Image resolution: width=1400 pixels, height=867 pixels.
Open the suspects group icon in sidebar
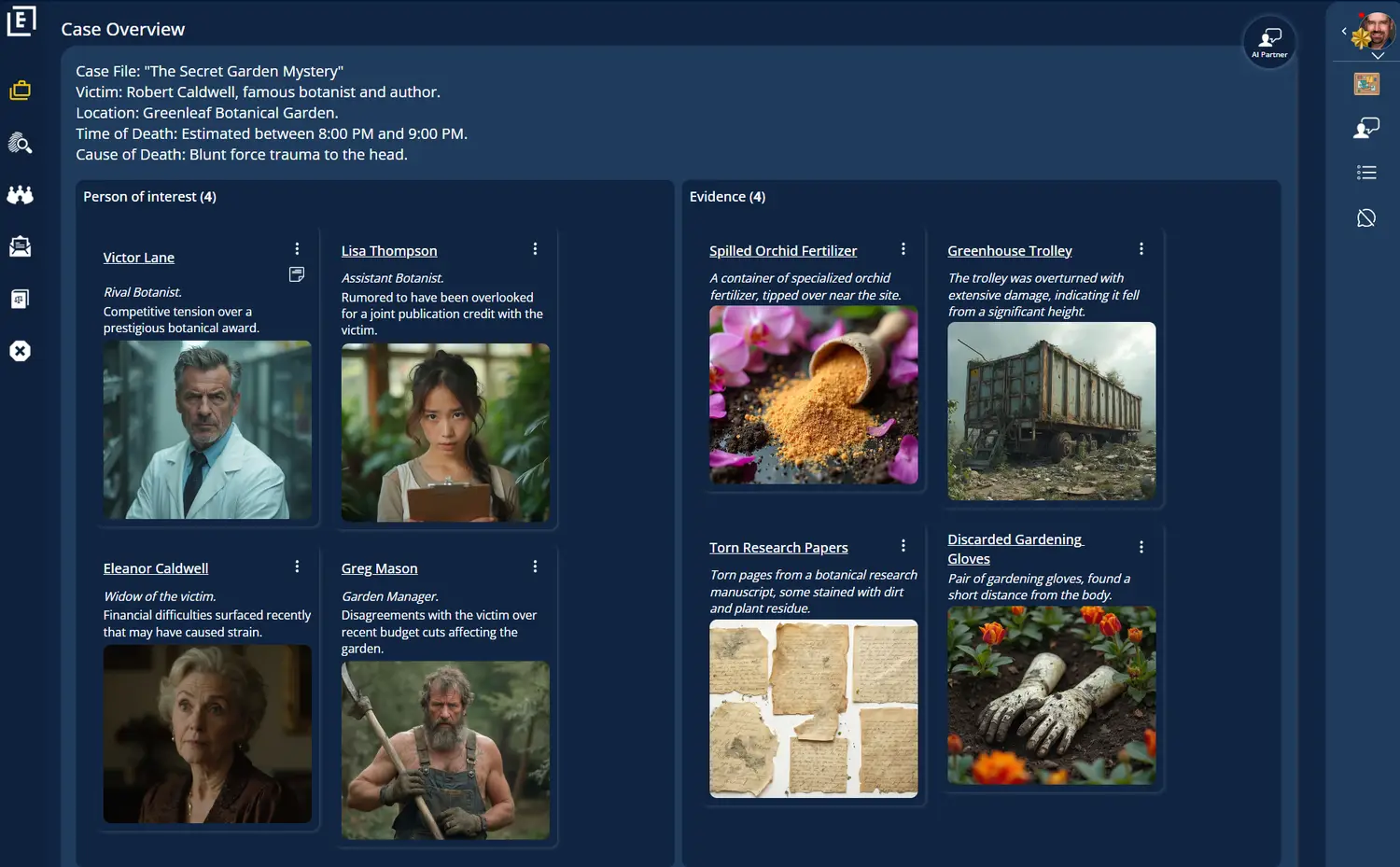[x=20, y=194]
